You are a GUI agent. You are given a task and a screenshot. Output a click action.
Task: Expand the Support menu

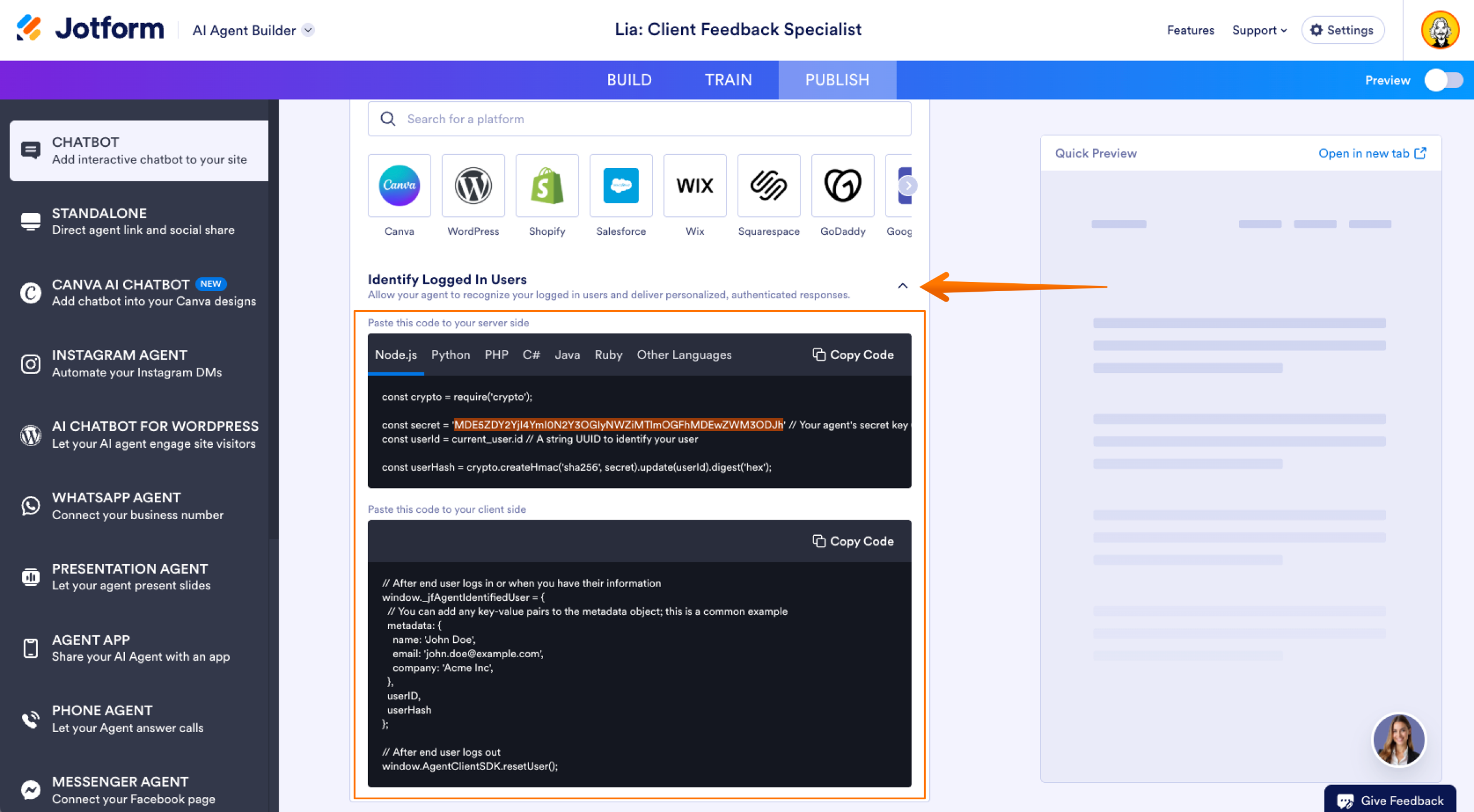point(1259,30)
